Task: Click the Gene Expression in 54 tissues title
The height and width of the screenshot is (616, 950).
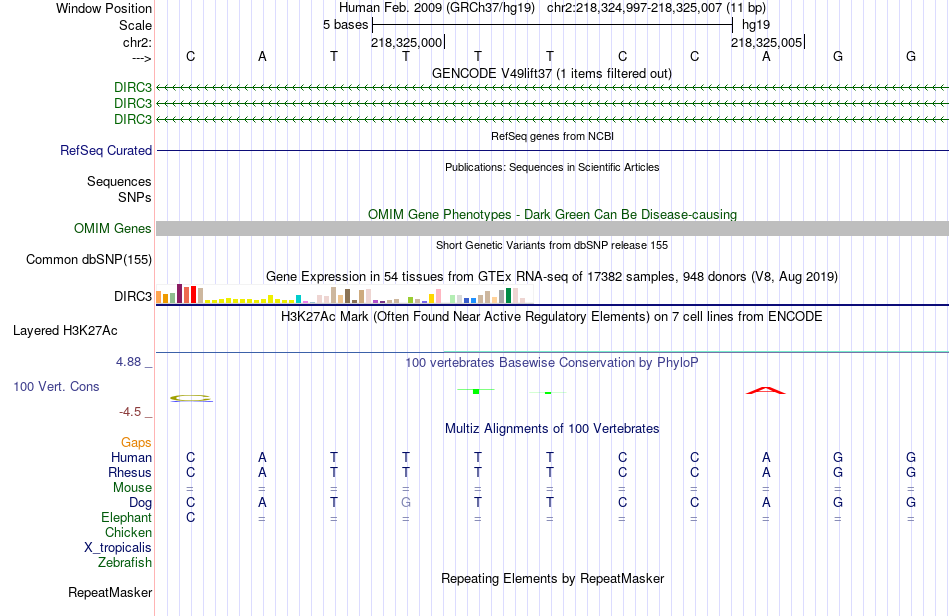Action: tap(552, 277)
